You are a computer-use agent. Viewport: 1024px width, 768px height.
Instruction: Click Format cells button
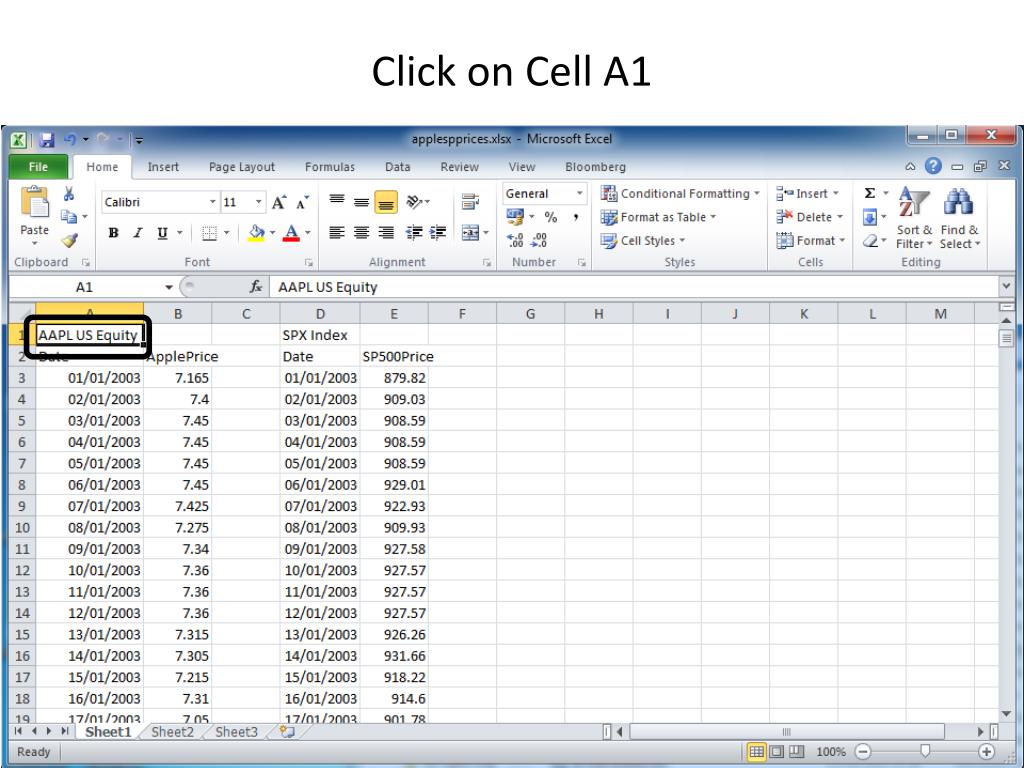click(x=811, y=240)
